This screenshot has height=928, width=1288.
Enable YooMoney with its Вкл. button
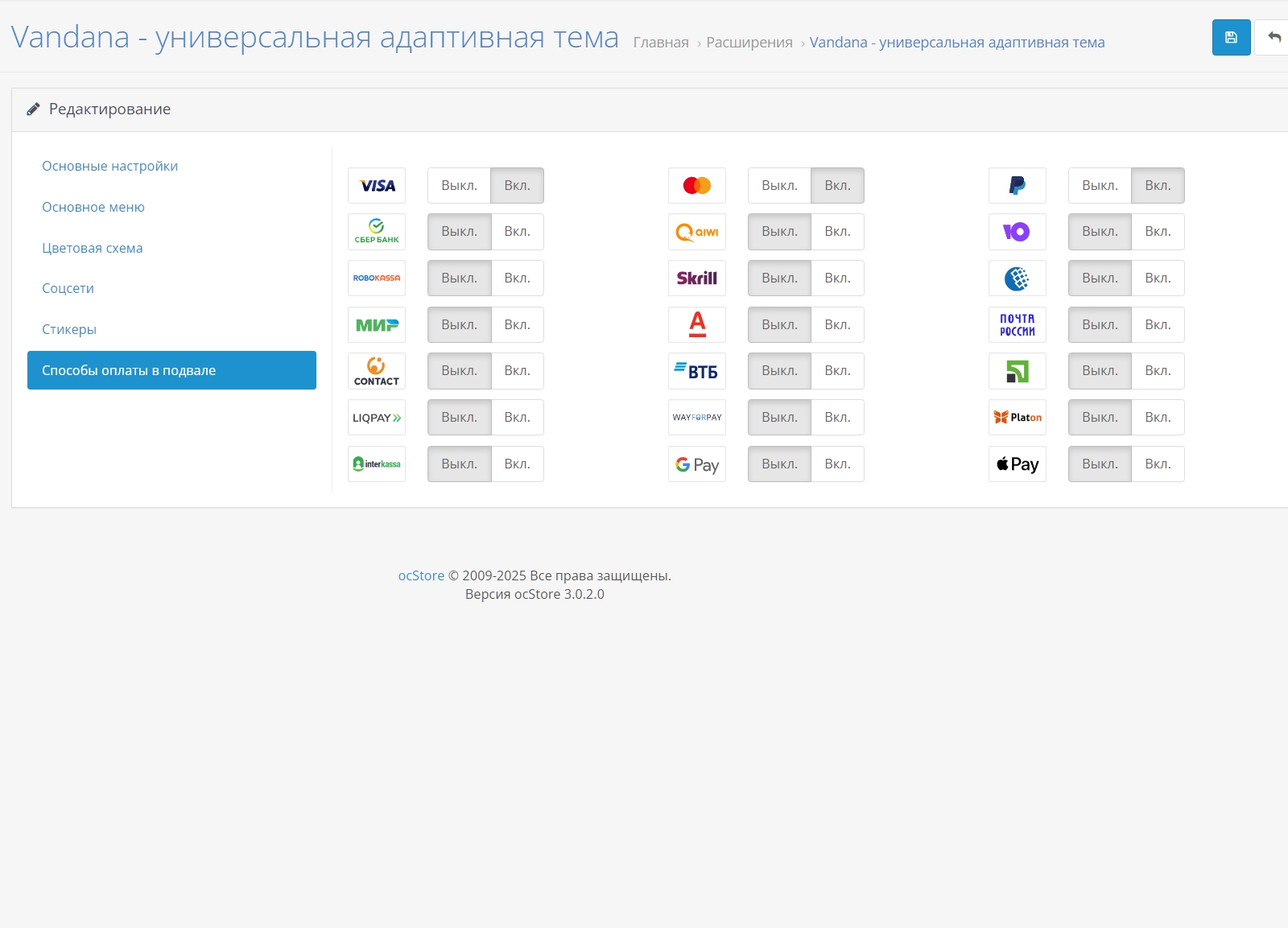coord(1158,232)
